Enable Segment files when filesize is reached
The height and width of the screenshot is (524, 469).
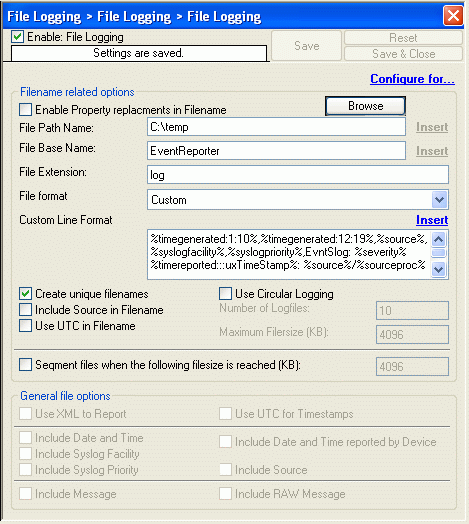tap(25, 365)
